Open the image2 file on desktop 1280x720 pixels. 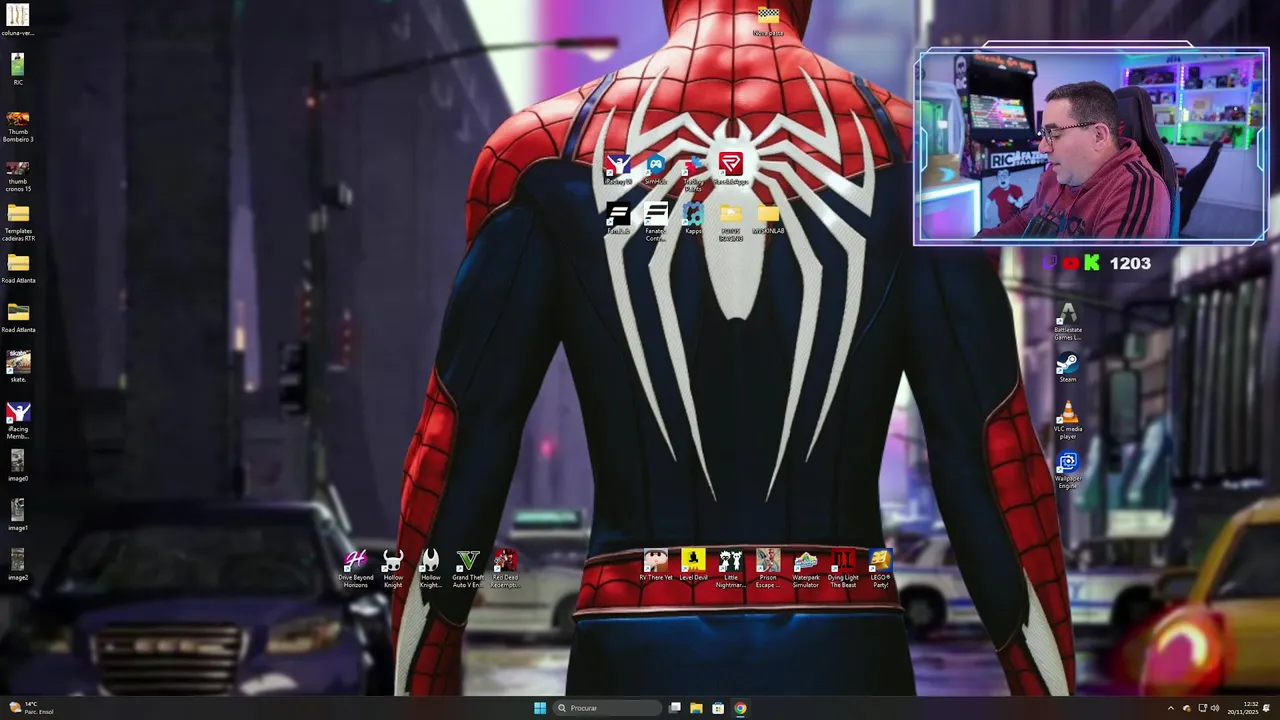point(18,565)
